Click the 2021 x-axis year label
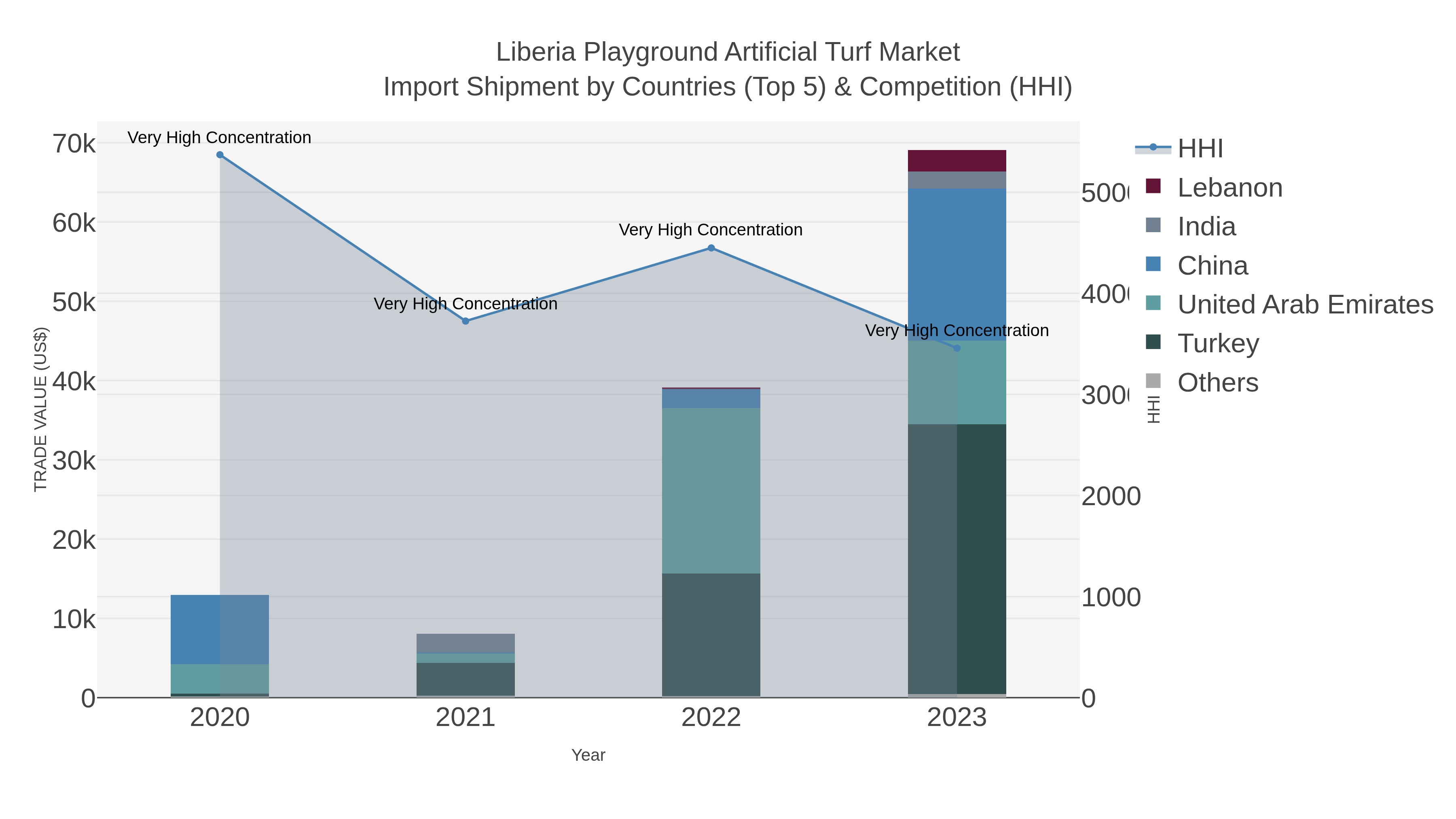 coord(466,718)
